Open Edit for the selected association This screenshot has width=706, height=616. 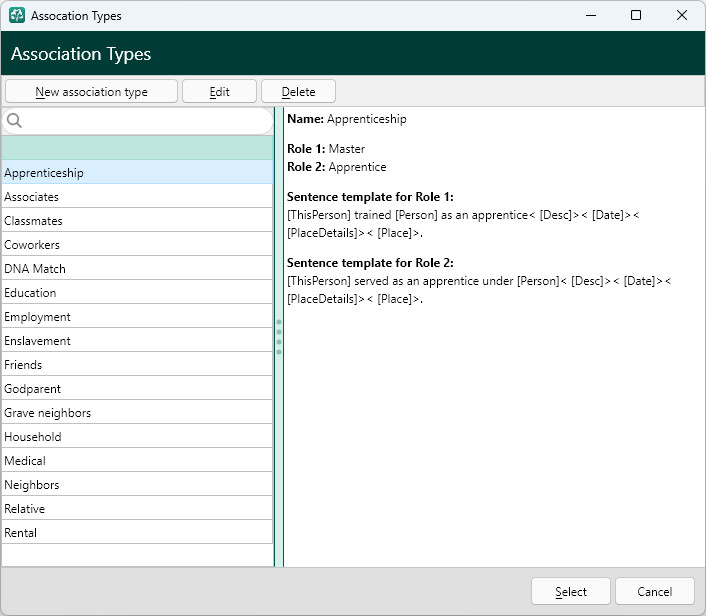(219, 91)
